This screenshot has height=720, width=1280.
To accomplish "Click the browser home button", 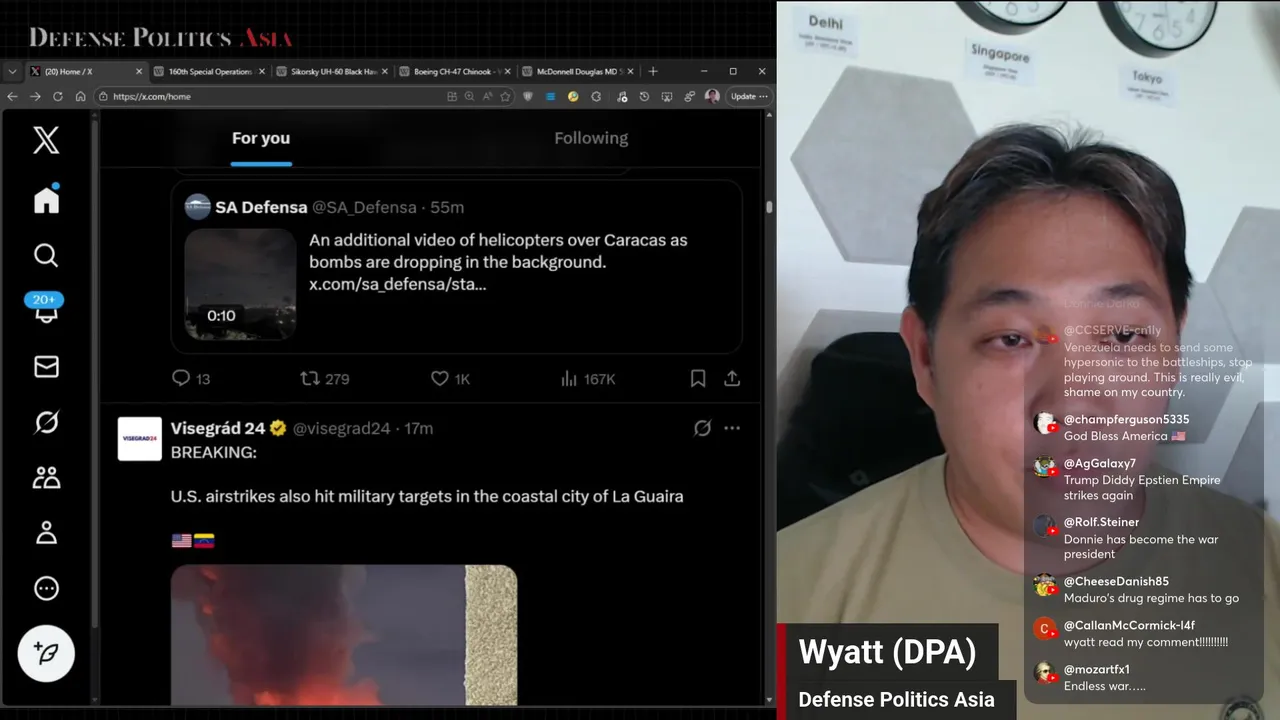I will (80, 96).
